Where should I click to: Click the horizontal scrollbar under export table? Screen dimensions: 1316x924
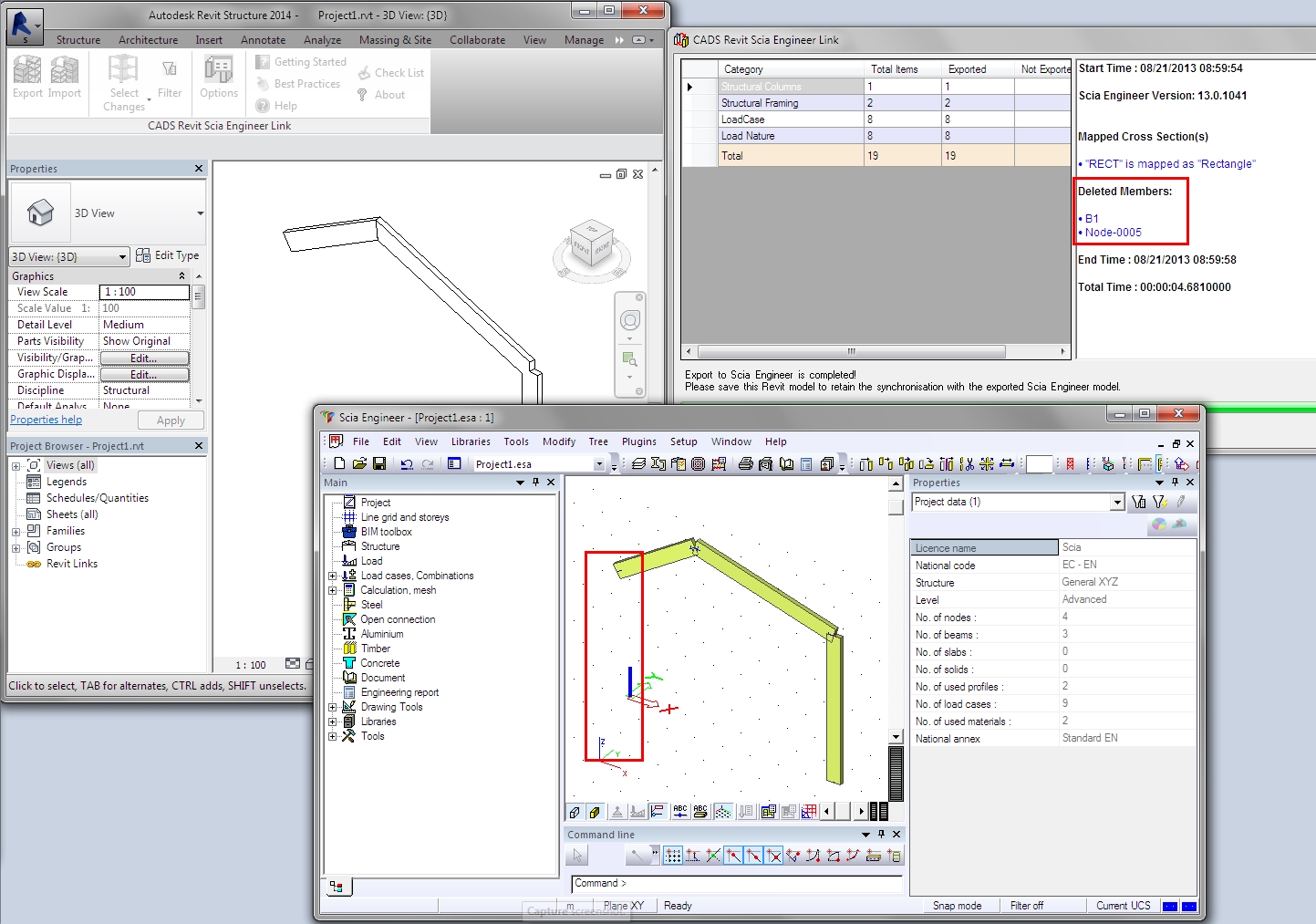click(x=851, y=351)
